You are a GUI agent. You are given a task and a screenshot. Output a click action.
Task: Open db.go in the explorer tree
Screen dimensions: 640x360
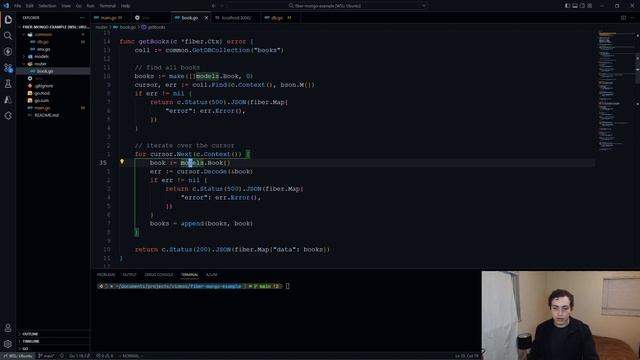pyautogui.click(x=53, y=42)
